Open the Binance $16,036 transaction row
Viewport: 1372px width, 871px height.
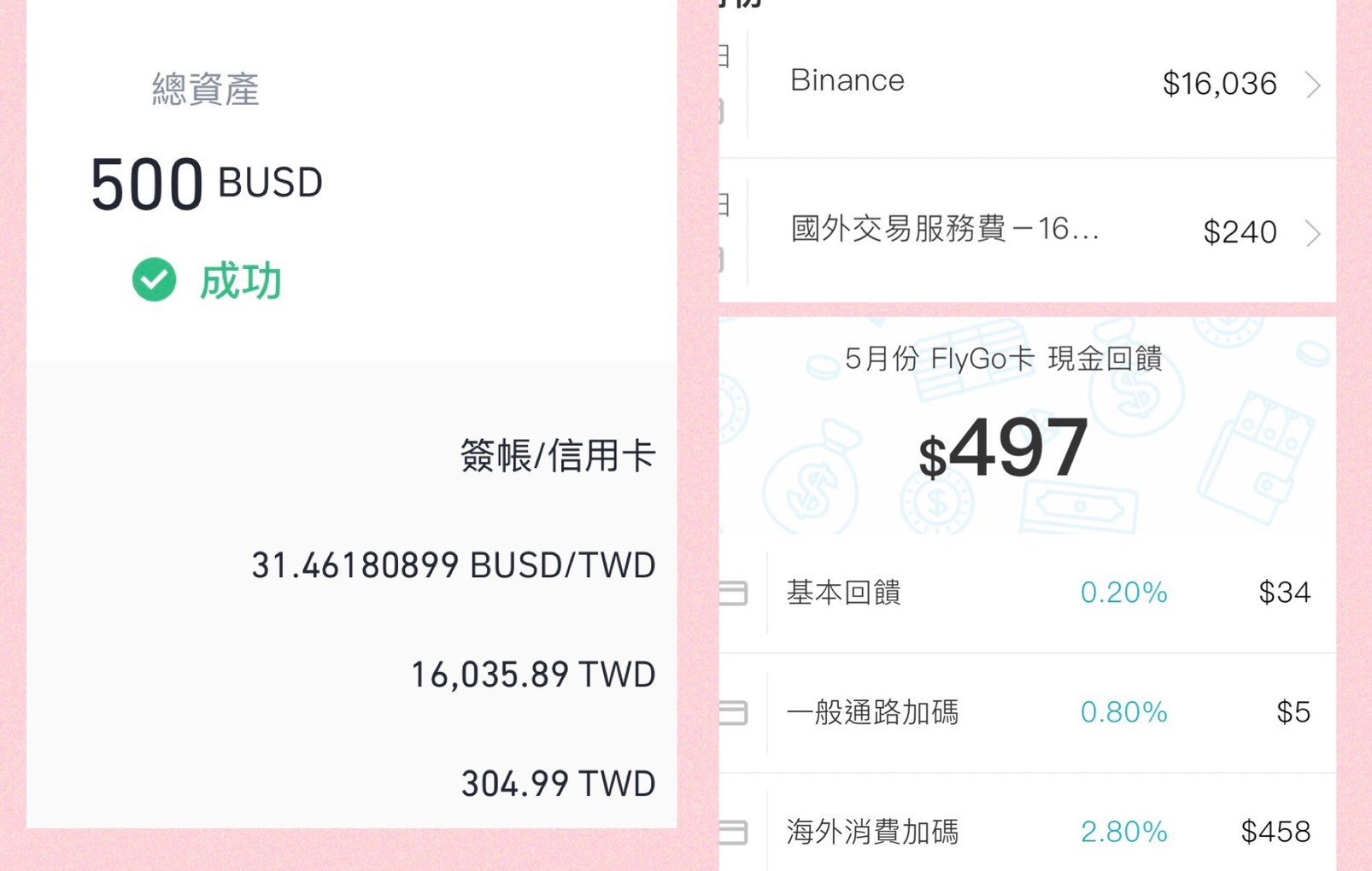[1028, 84]
